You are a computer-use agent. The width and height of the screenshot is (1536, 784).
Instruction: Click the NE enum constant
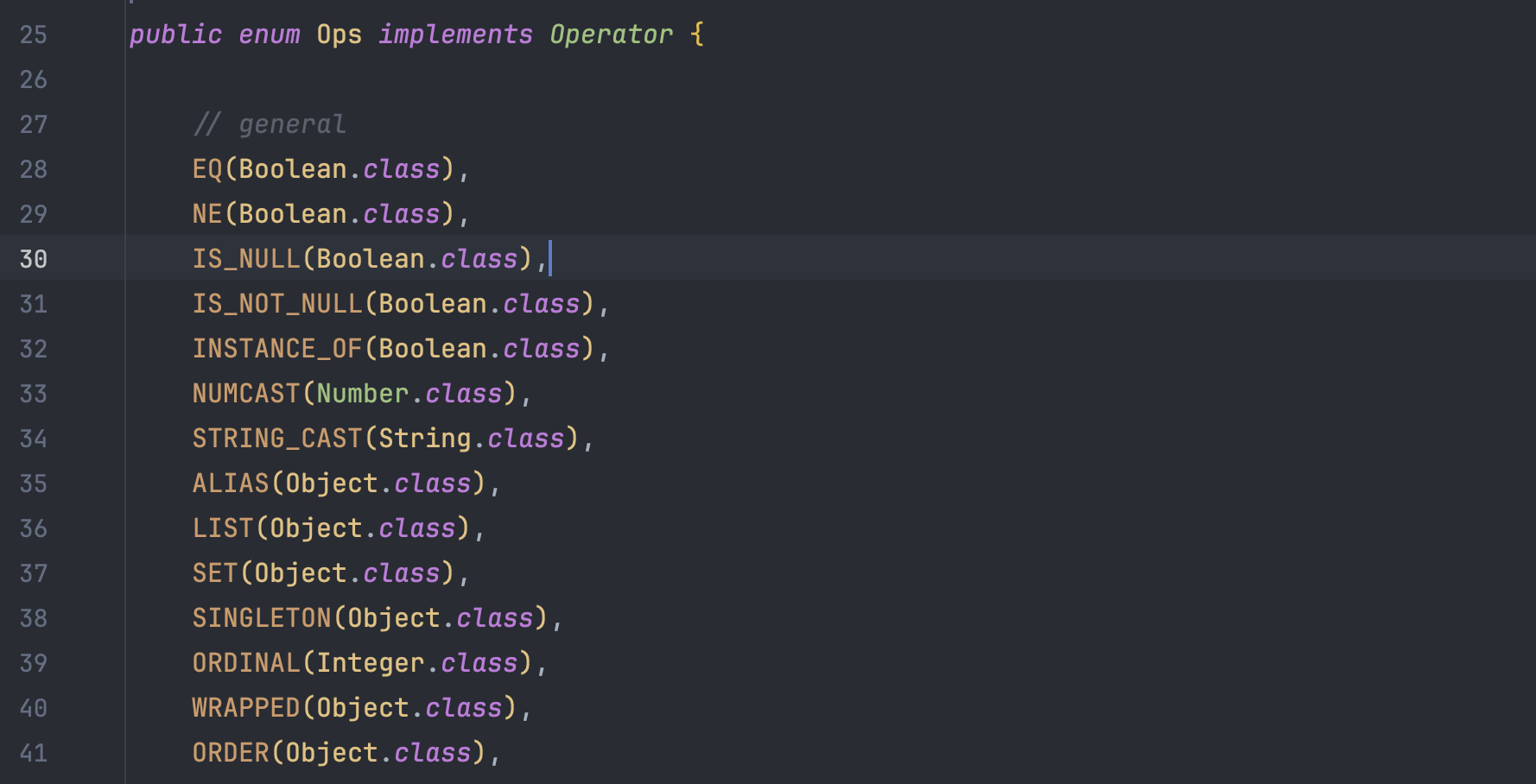(207, 214)
